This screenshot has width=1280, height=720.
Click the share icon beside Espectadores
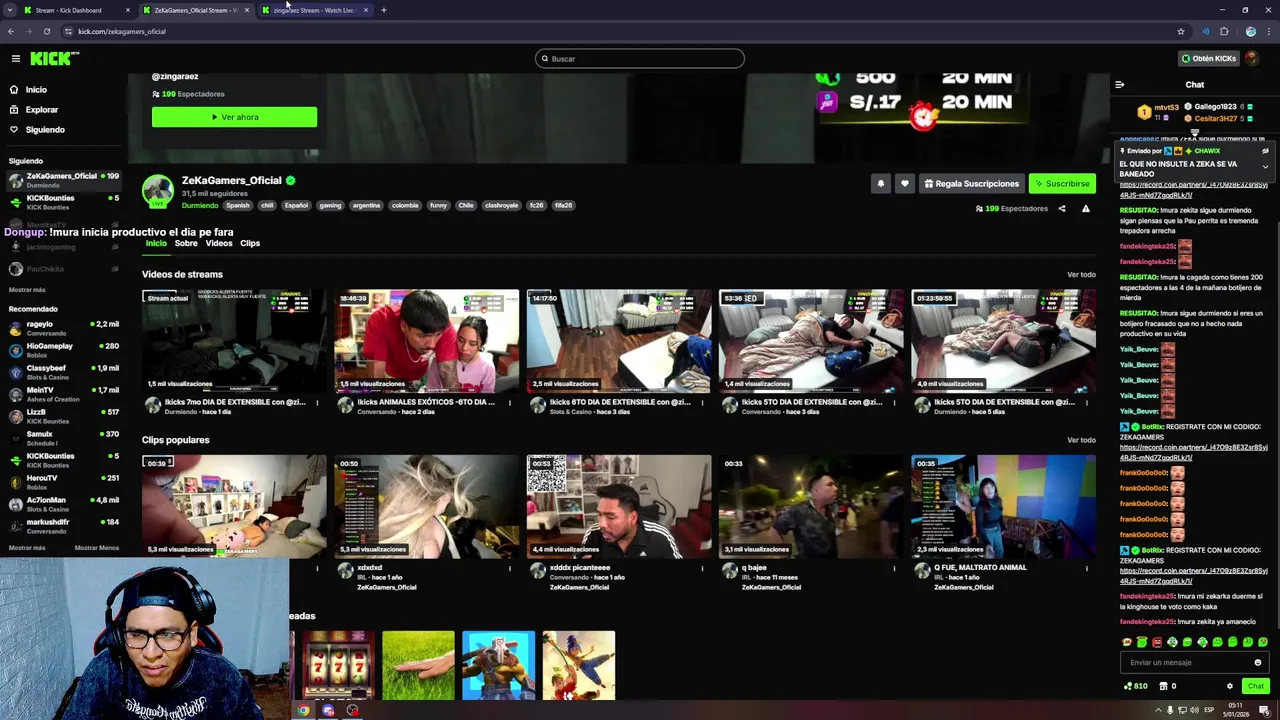1062,209
